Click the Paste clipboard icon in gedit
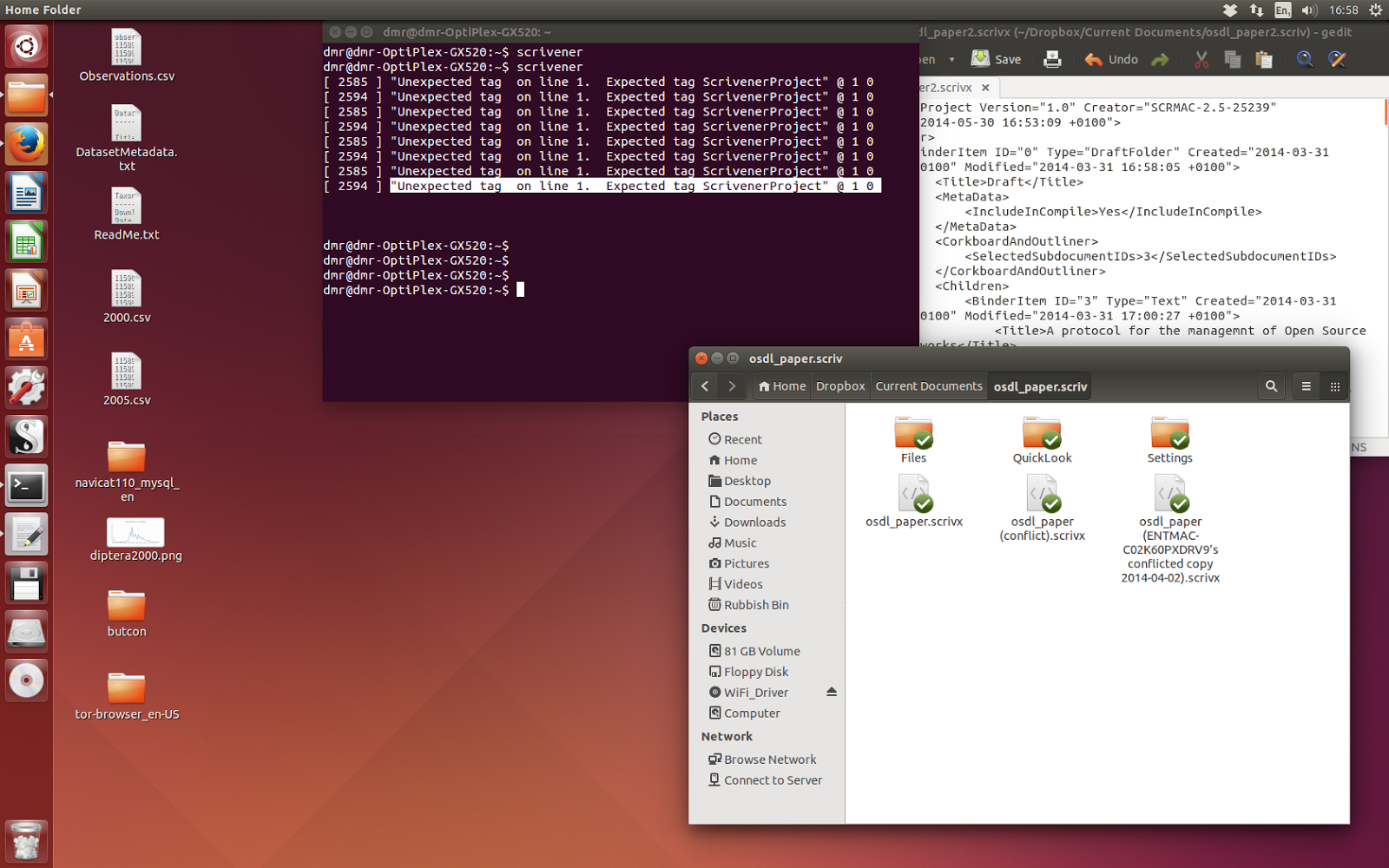The image size is (1389, 868). click(x=1264, y=59)
